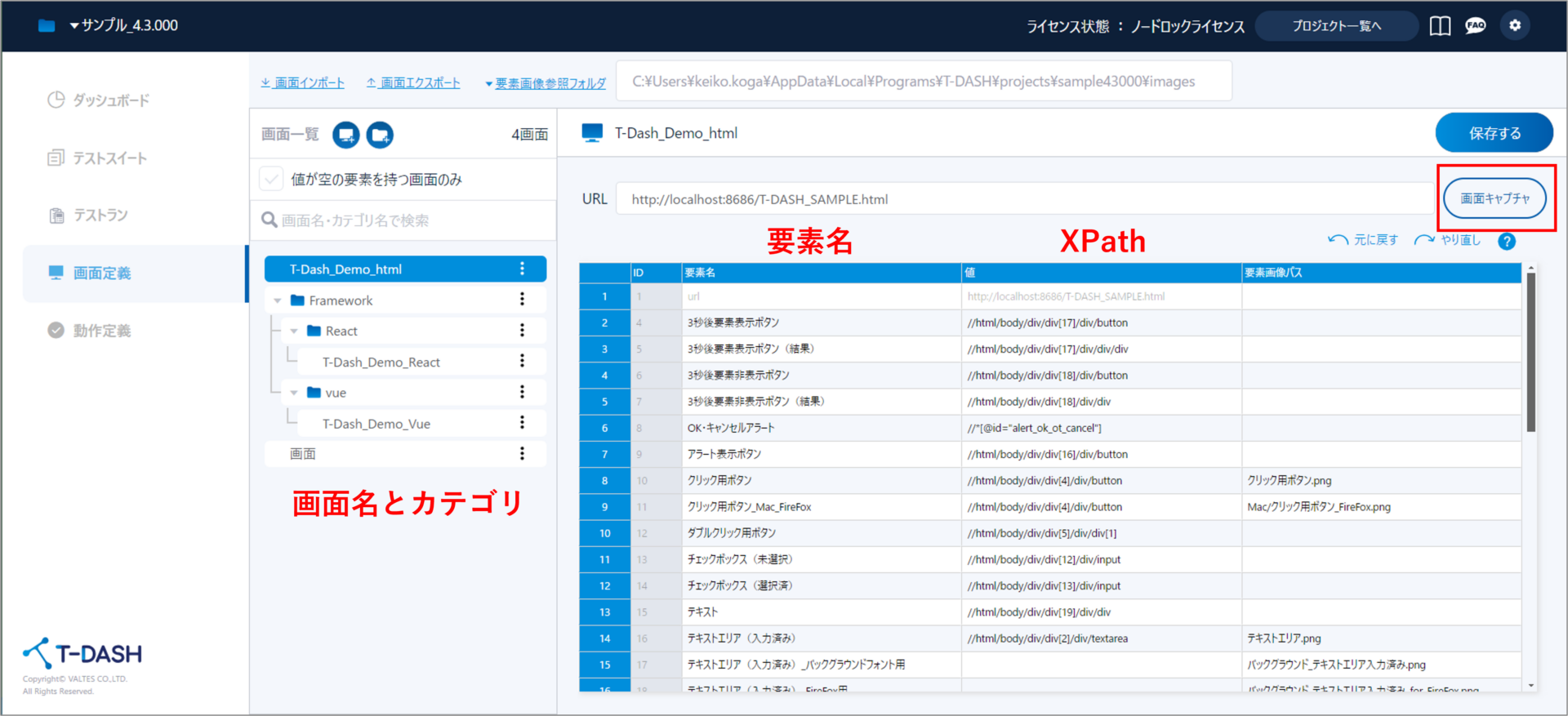Screen dimensions: 1568x716
Task: Open the more menu for T-Dash_Demo_React
Action: pos(522,361)
